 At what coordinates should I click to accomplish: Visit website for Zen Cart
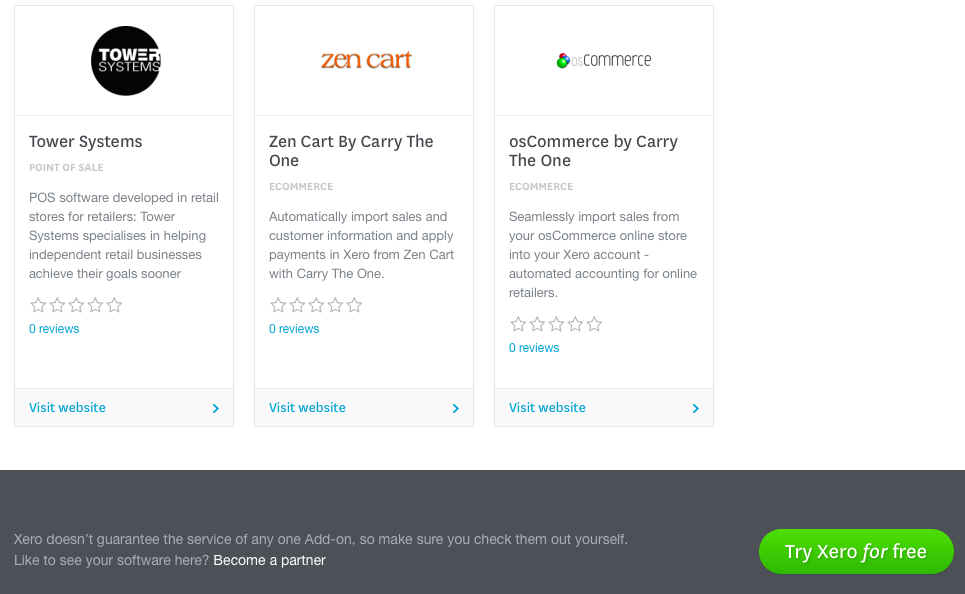(307, 407)
